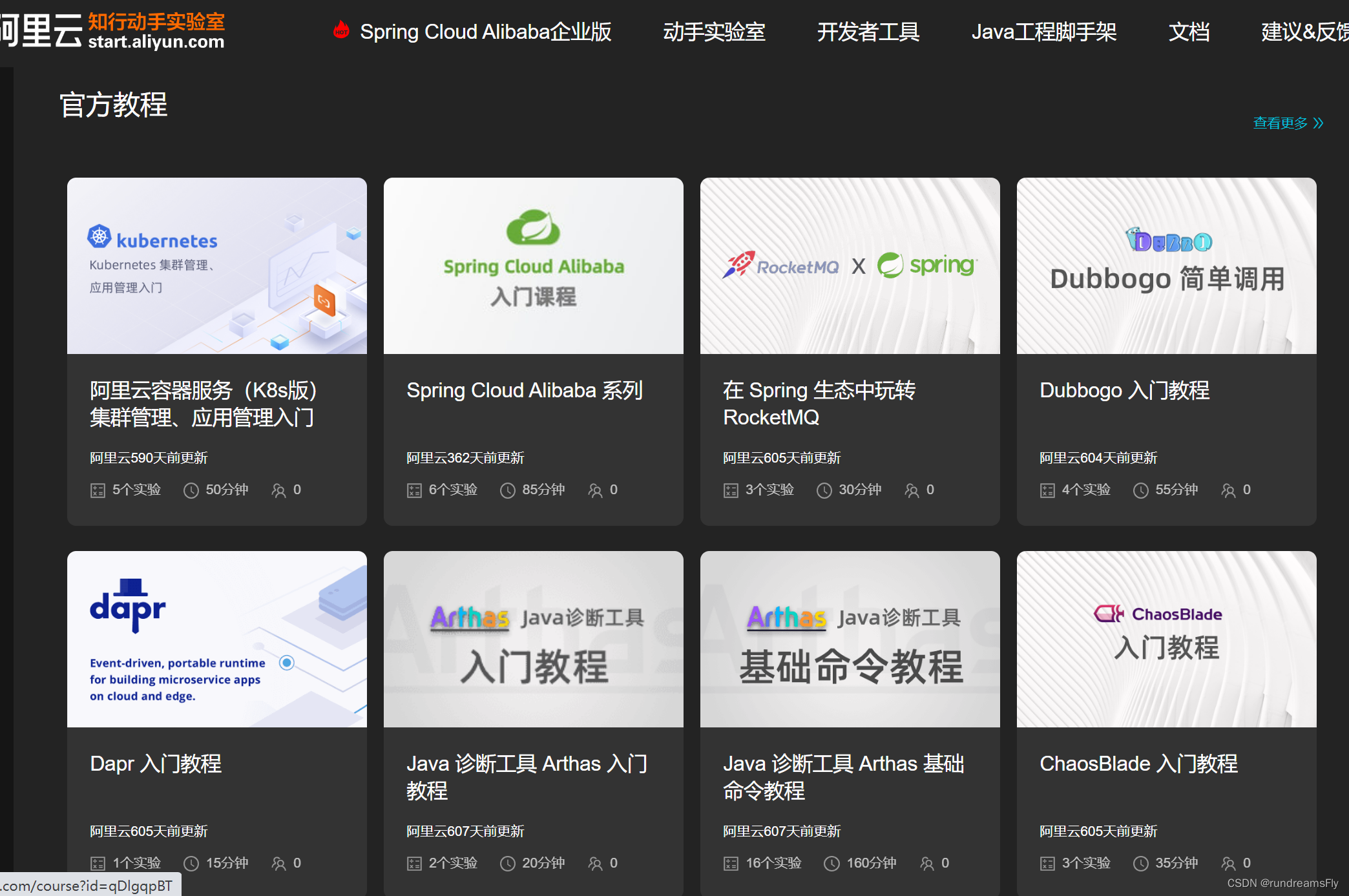
Task: Open the Java工程脚手架 menu item
Action: 1044,32
